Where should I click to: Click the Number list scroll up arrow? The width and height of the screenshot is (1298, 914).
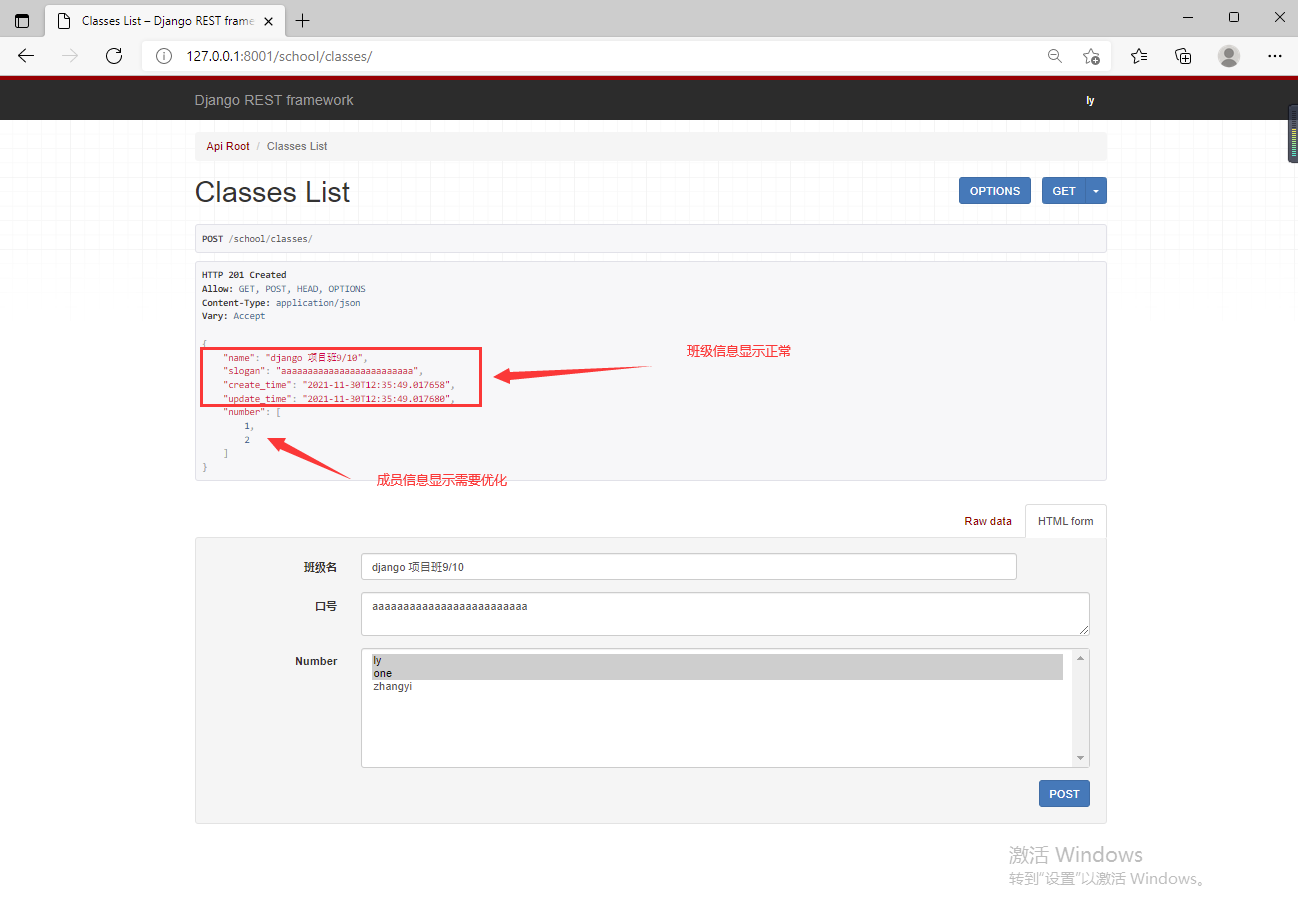coord(1080,657)
